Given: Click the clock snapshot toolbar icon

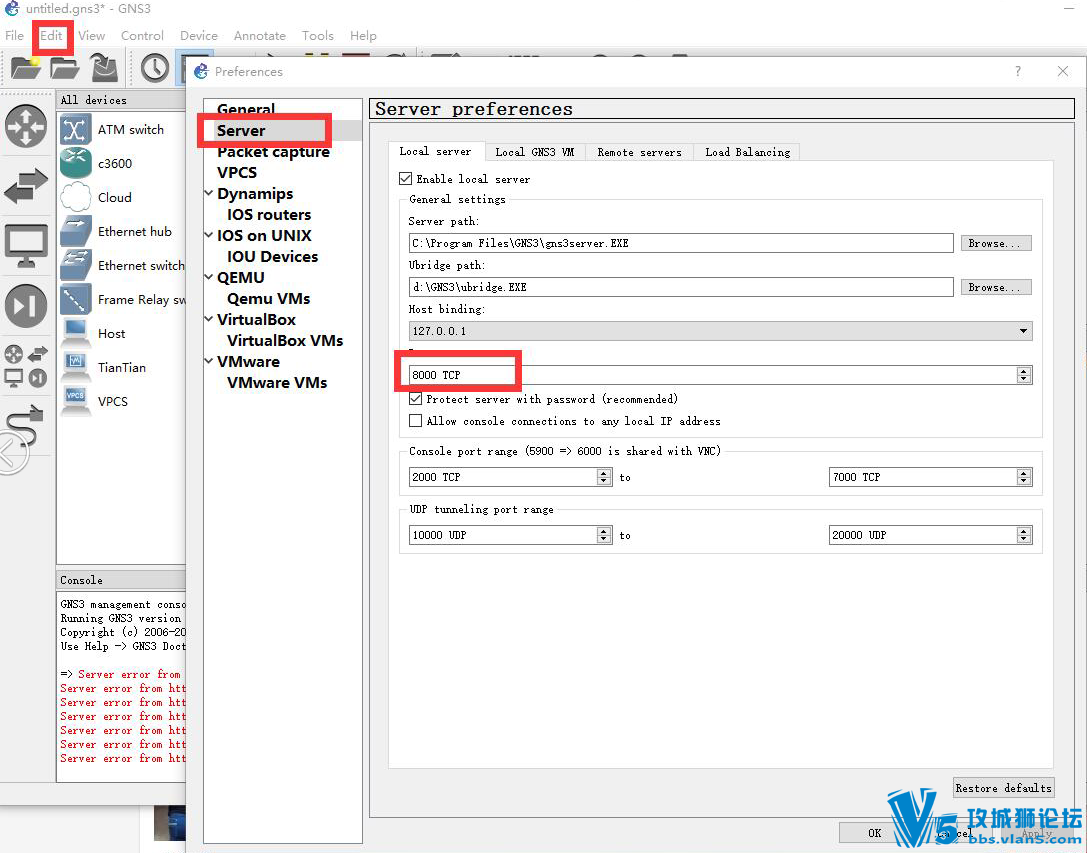Looking at the screenshot, I should coord(155,68).
